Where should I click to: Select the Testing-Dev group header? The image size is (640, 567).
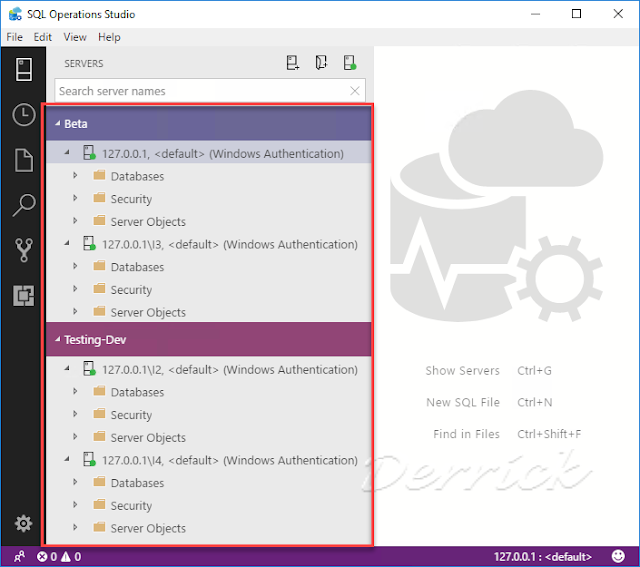click(x=209, y=339)
